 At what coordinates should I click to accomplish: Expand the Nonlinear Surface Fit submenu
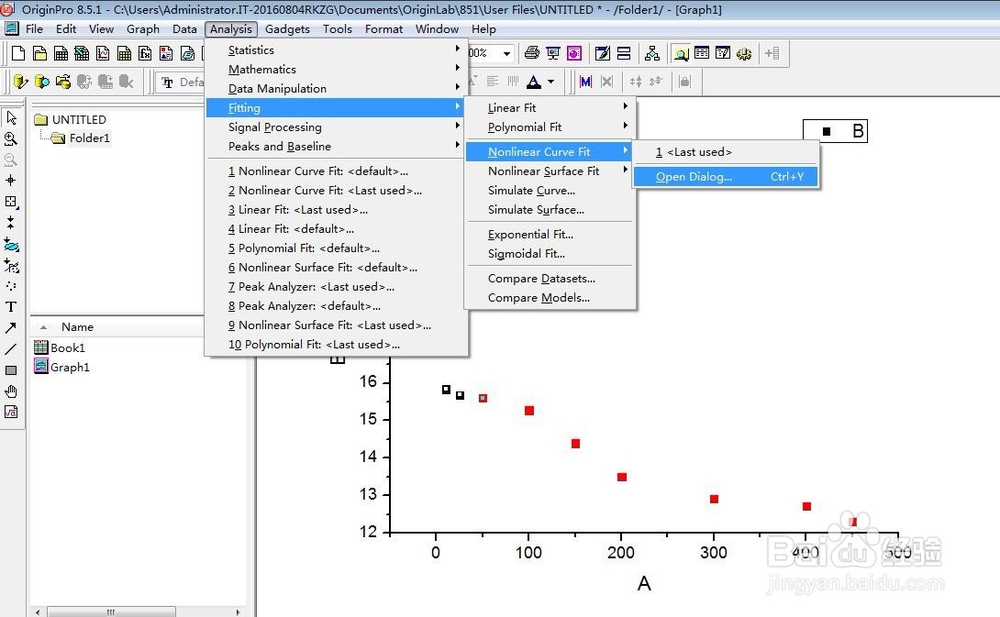[x=550, y=171]
